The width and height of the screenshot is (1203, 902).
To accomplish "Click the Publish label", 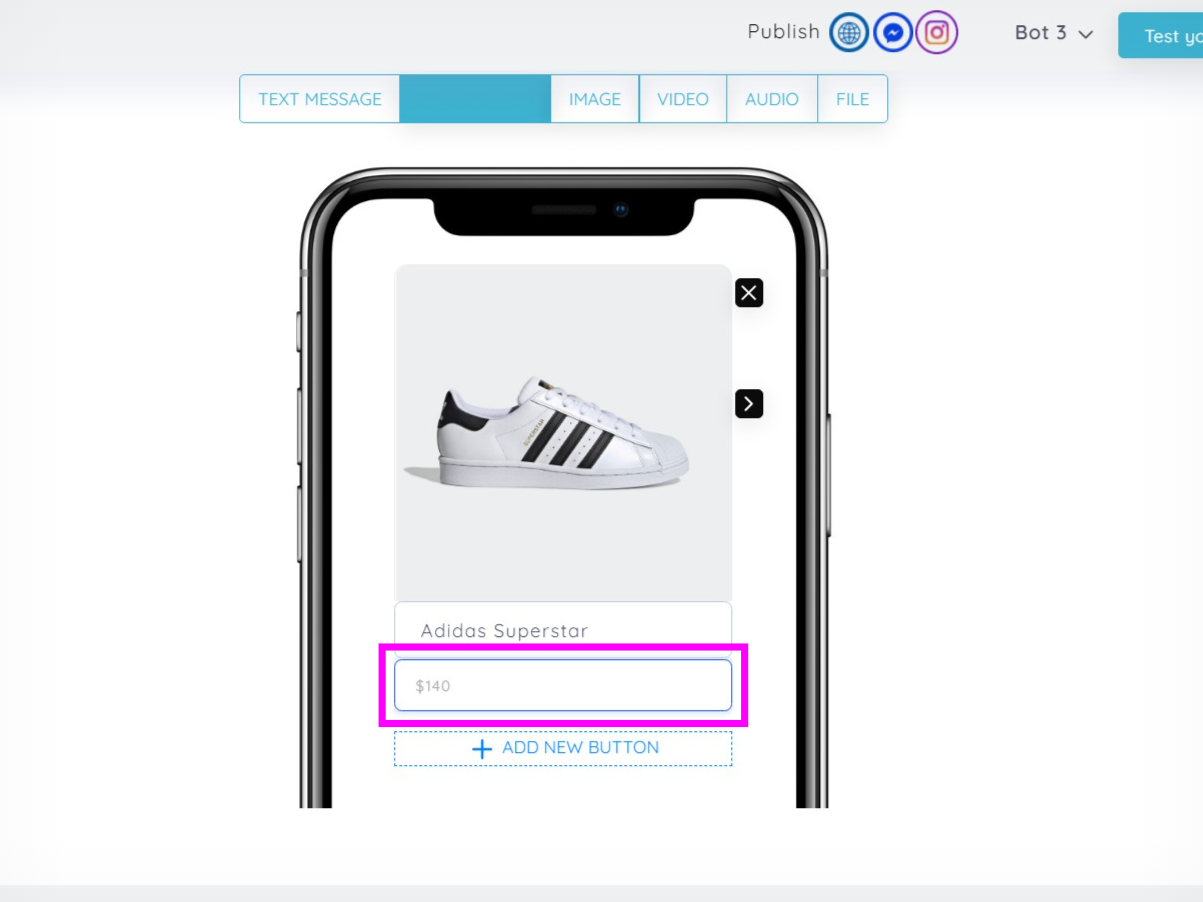I will (783, 32).
